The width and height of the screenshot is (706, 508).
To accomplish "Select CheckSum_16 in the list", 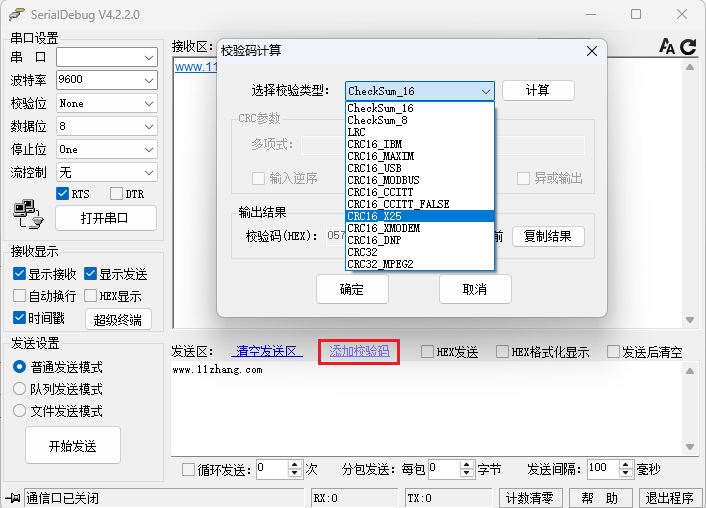I will pos(420,108).
